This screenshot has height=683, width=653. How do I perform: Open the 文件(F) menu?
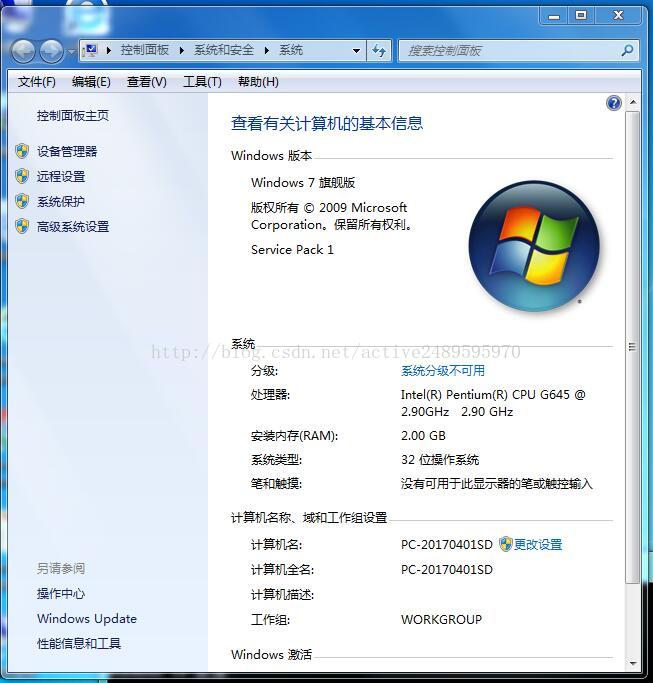[x=37, y=82]
